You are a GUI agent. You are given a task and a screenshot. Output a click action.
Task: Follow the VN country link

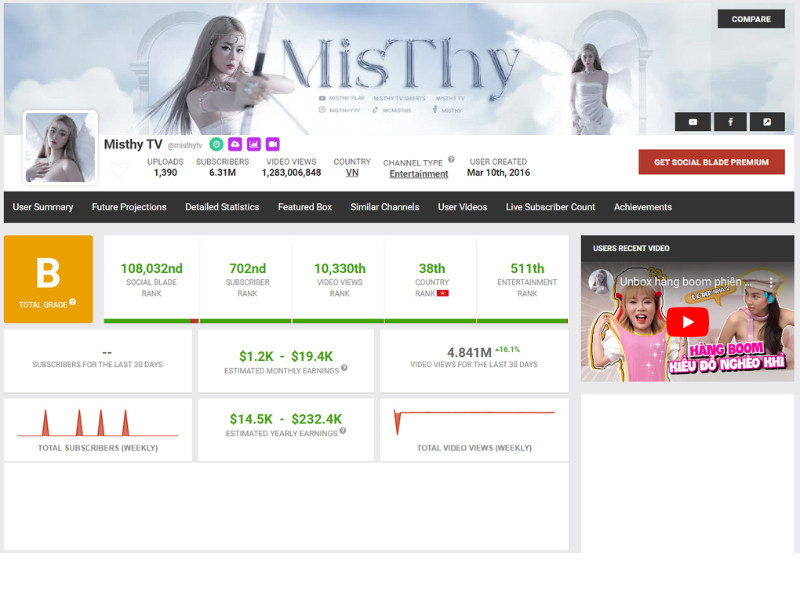point(352,173)
